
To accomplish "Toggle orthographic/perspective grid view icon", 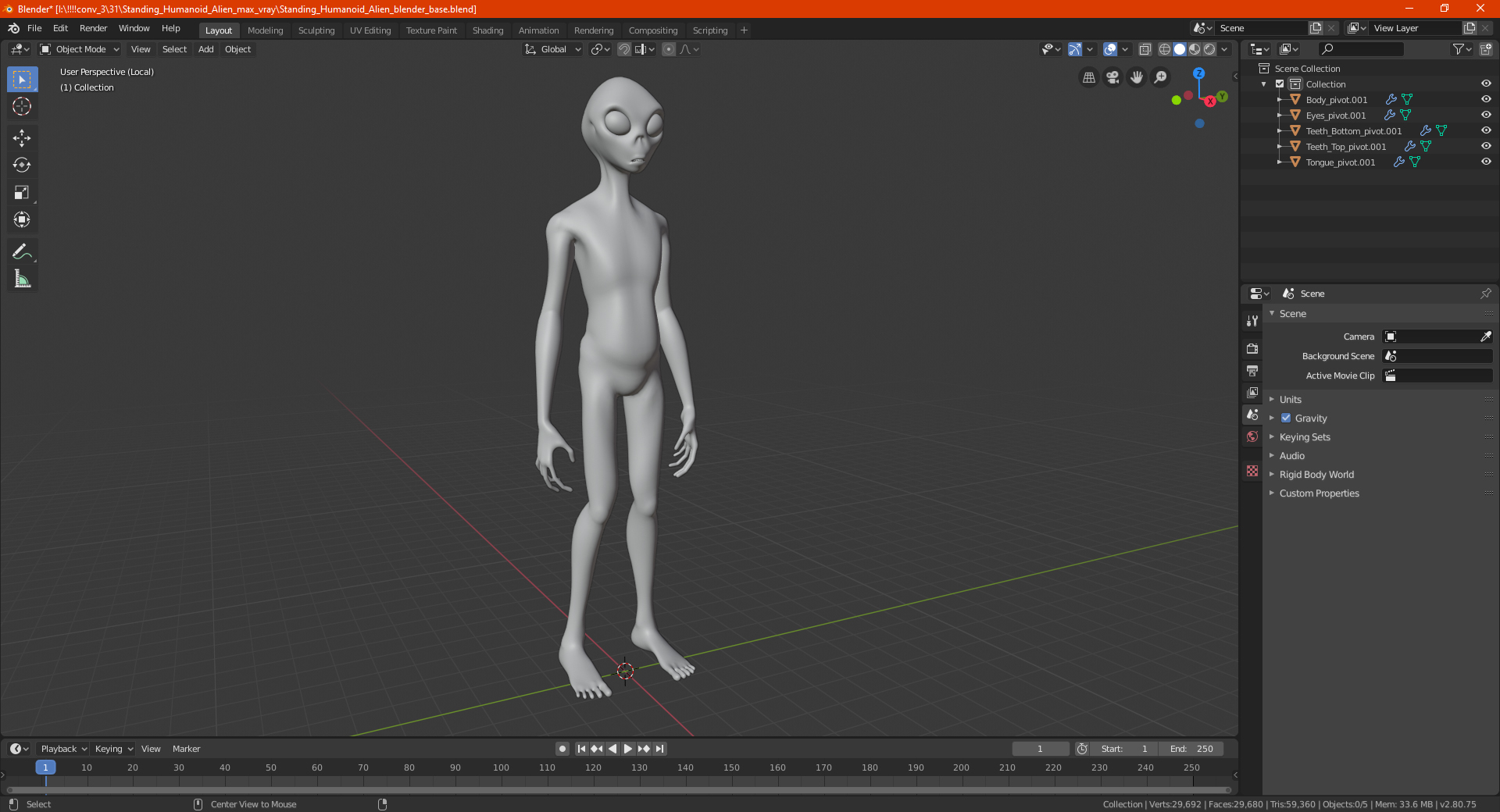I will [x=1089, y=77].
